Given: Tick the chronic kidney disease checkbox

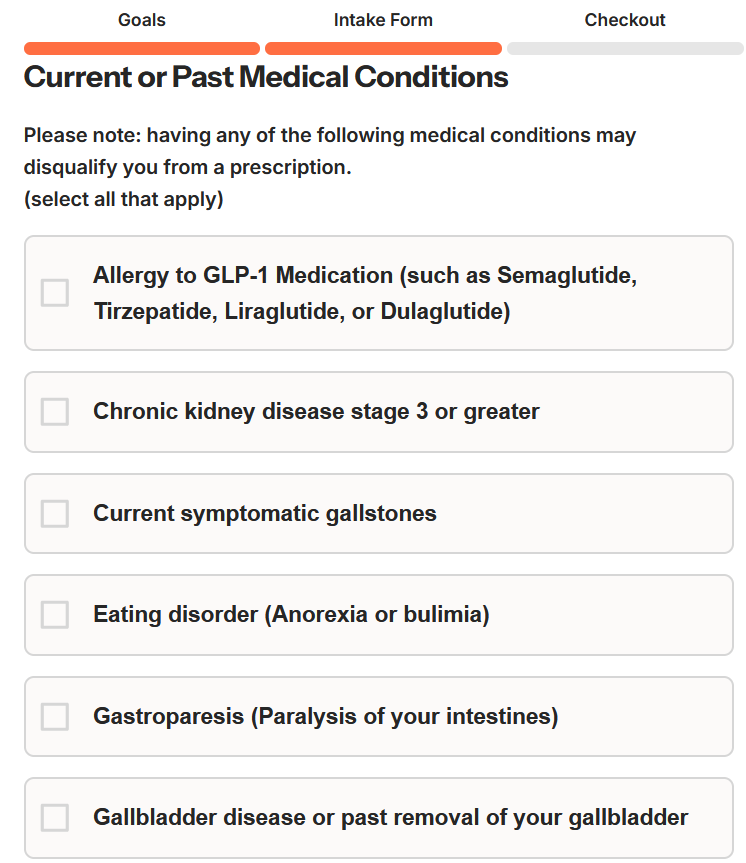Looking at the screenshot, I should [x=55, y=412].
